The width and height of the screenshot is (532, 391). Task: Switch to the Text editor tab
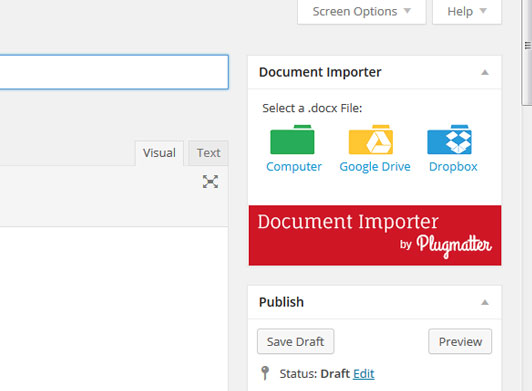[x=208, y=153]
